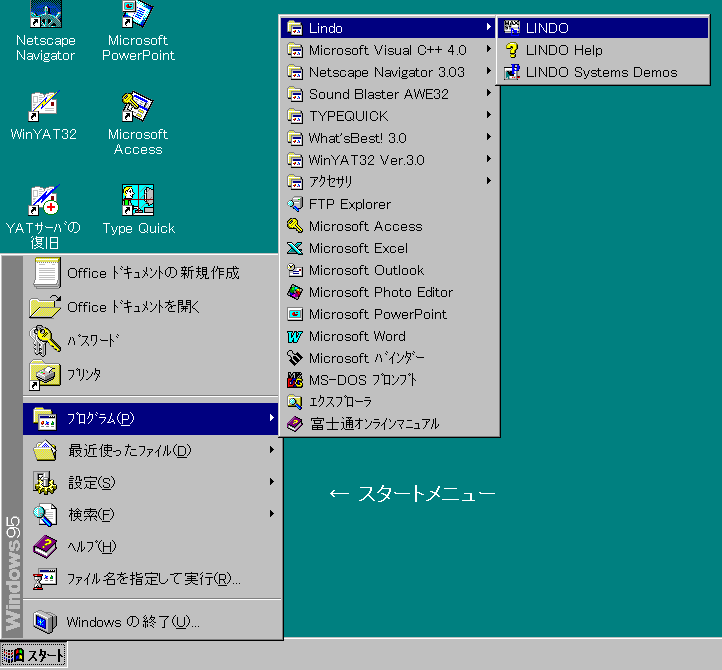Click the スタート button on the taskbar
722x670 pixels.
click(x=36, y=656)
